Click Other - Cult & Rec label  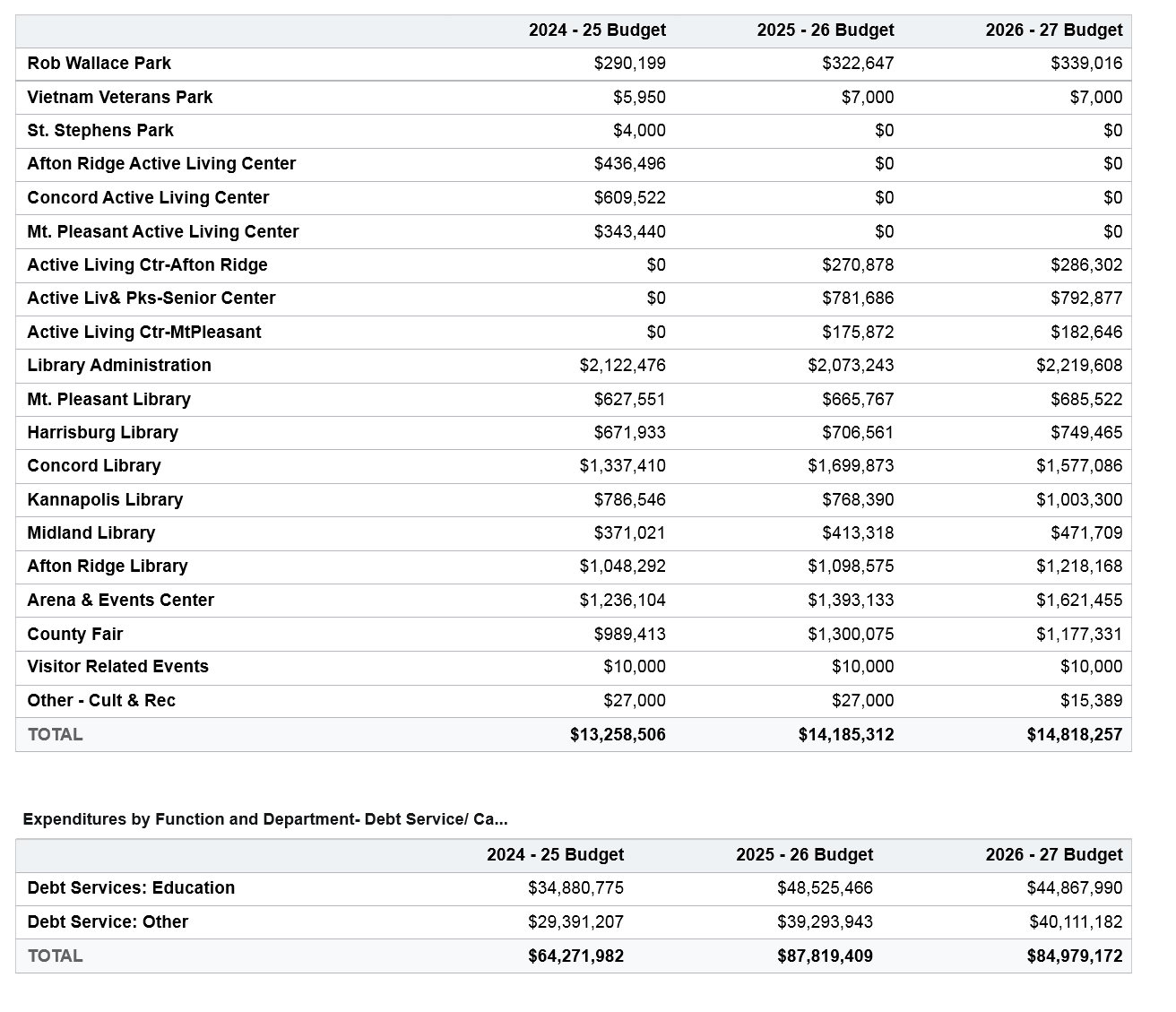tap(101, 701)
